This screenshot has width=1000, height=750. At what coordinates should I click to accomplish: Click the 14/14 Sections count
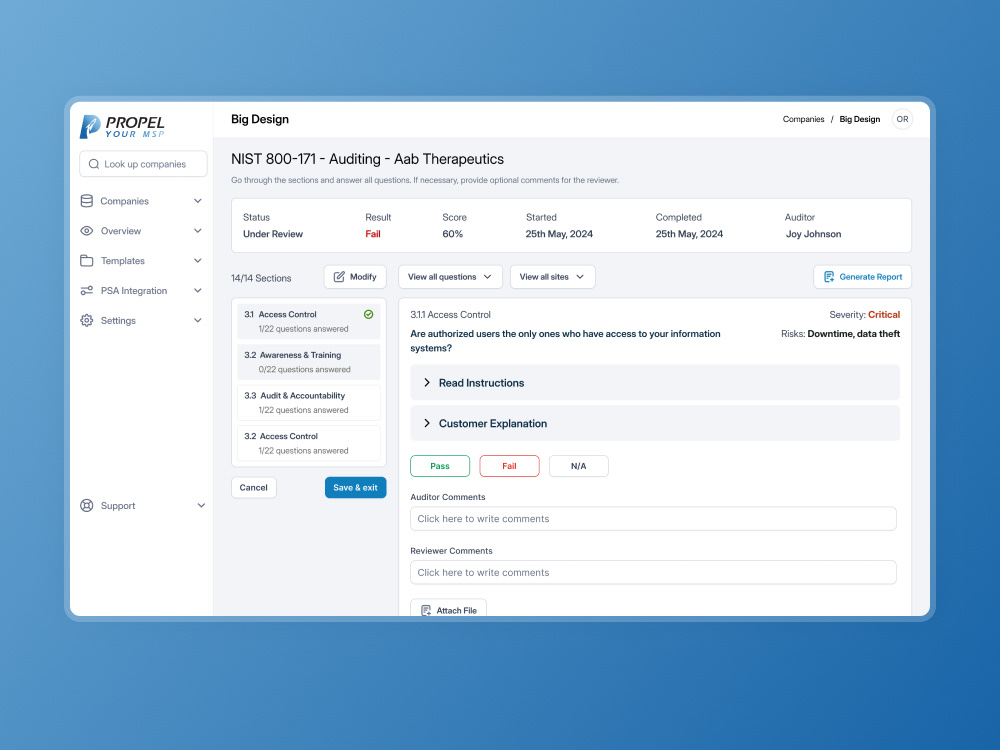(x=261, y=278)
